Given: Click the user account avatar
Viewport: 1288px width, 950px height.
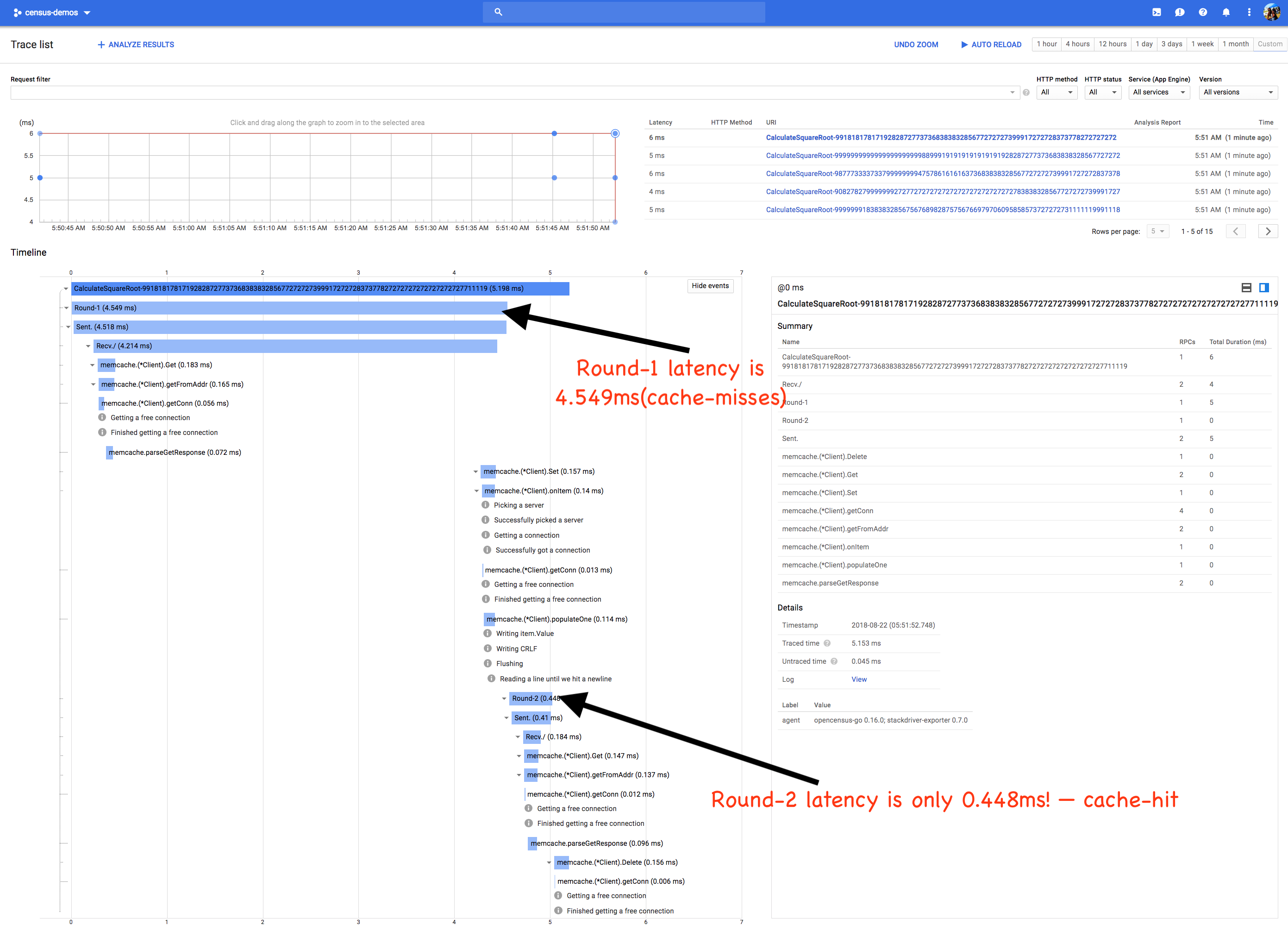Looking at the screenshot, I should (1271, 12).
